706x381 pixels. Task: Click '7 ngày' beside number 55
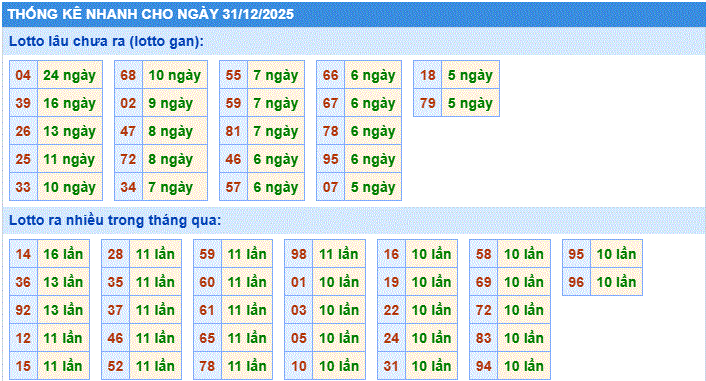(x=276, y=75)
